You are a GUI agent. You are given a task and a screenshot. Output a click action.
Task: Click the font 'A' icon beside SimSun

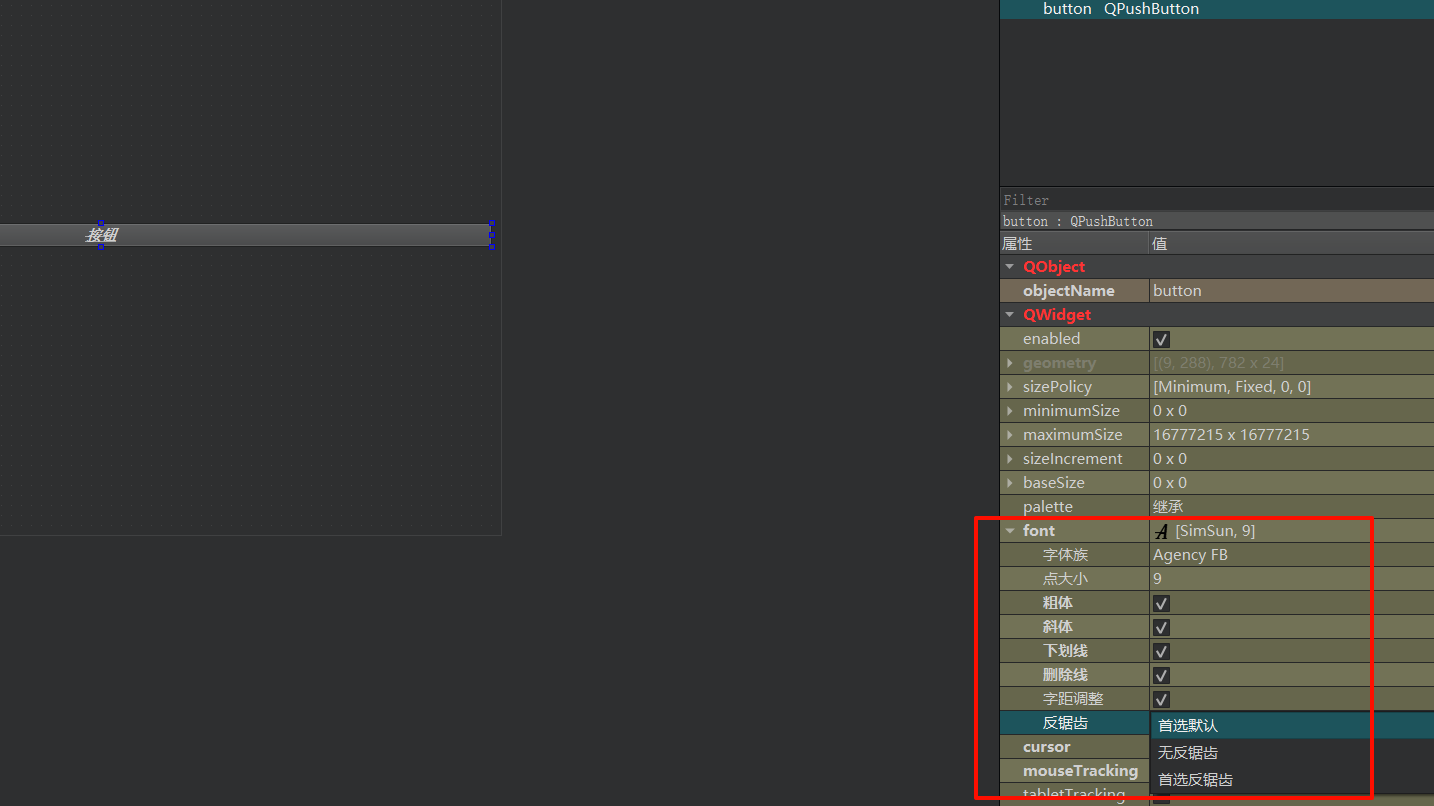pos(1161,531)
